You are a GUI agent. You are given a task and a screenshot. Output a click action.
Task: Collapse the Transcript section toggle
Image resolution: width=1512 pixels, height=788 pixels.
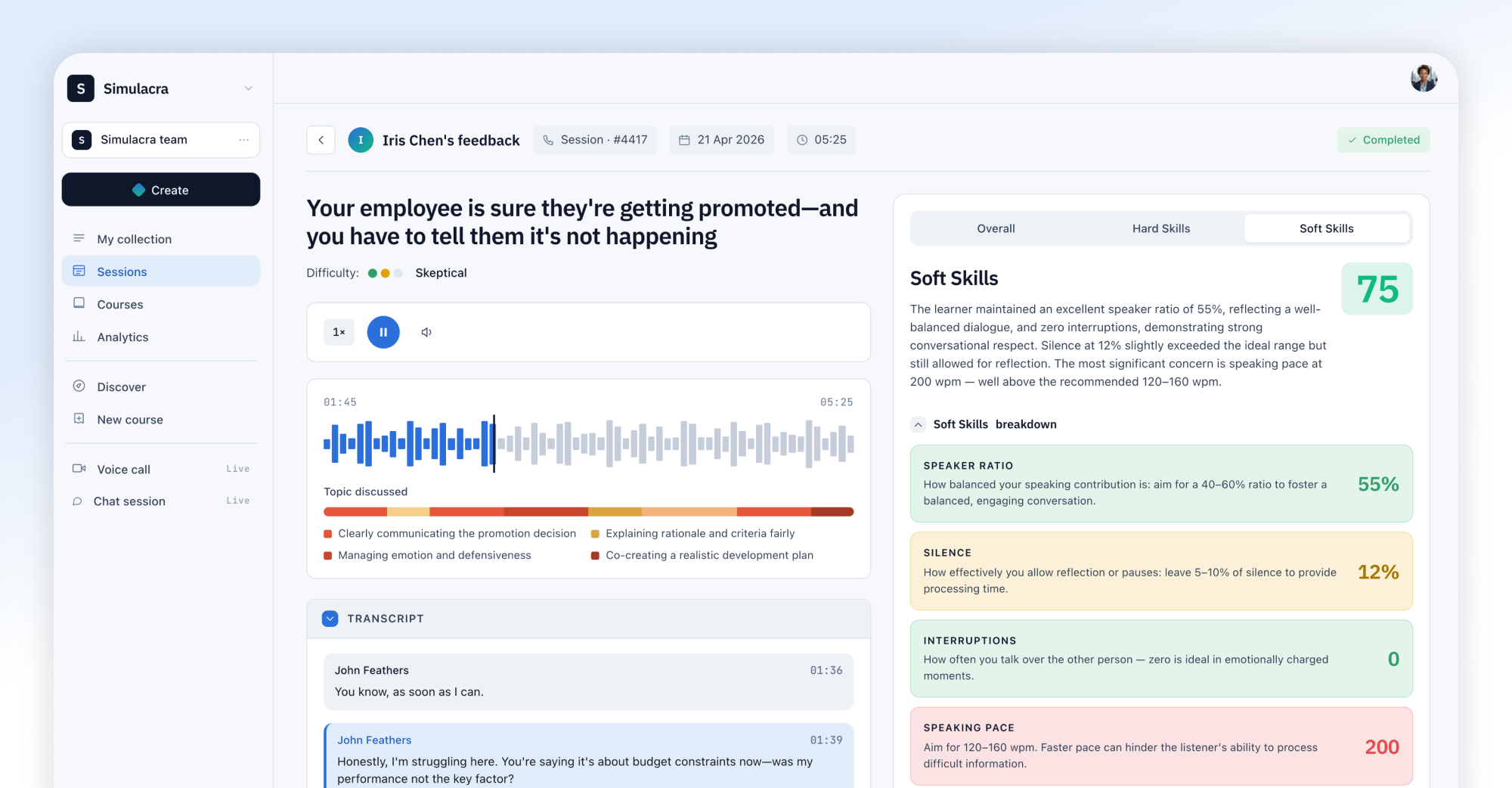click(x=330, y=619)
